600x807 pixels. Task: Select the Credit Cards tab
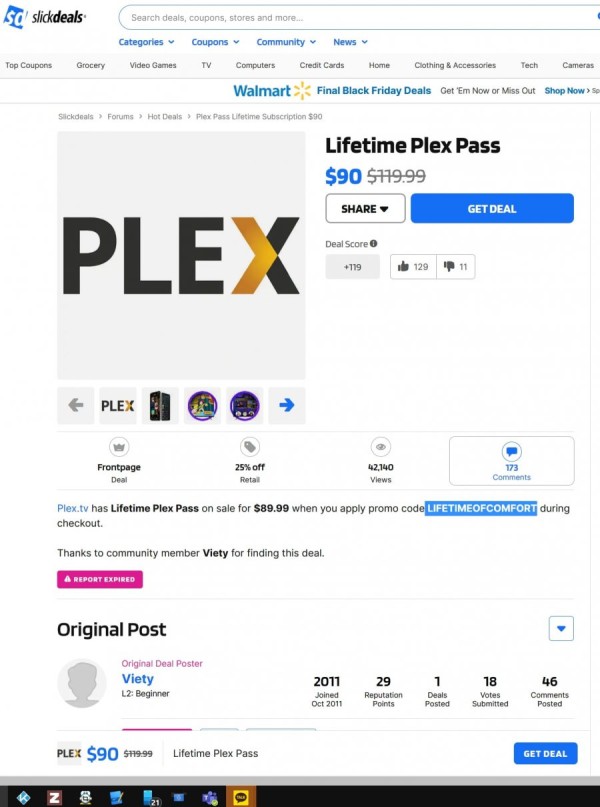point(322,65)
